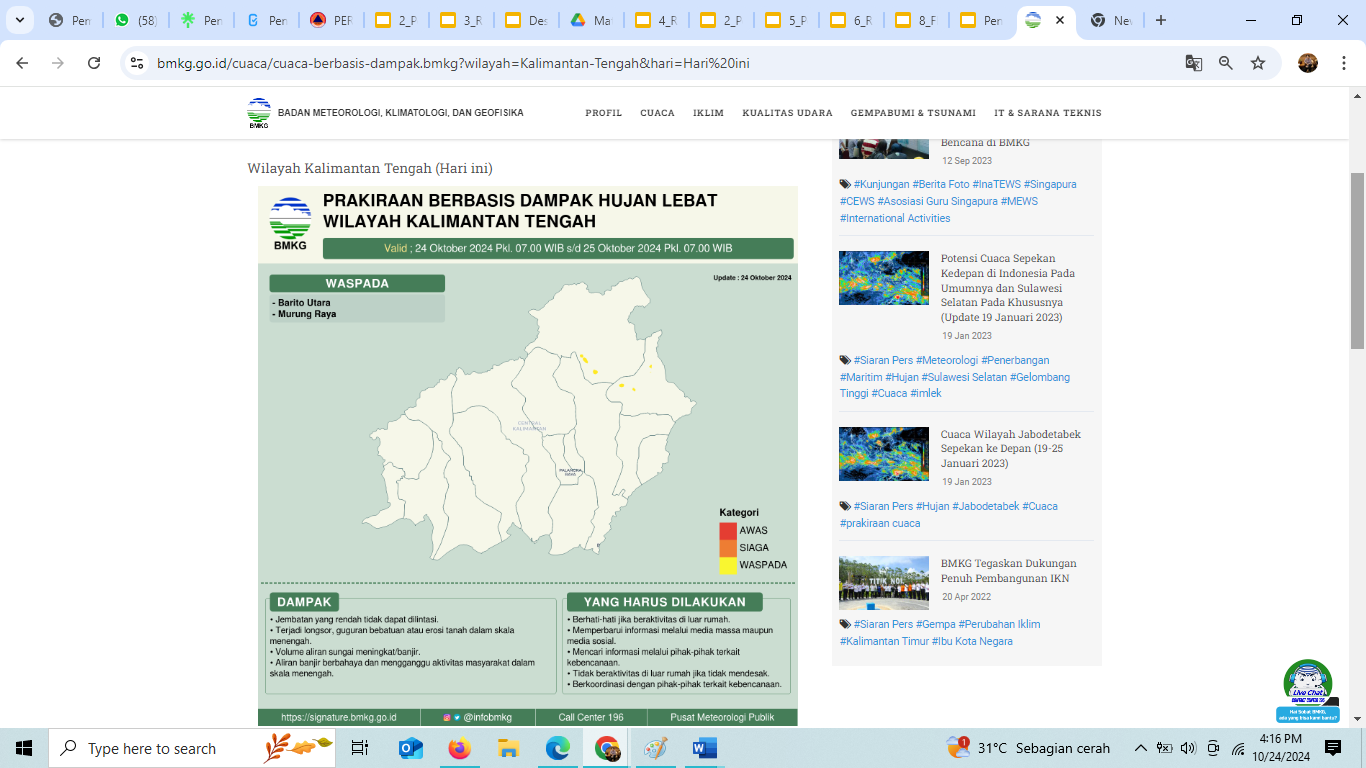Open the IKLIM menu

tap(709, 113)
